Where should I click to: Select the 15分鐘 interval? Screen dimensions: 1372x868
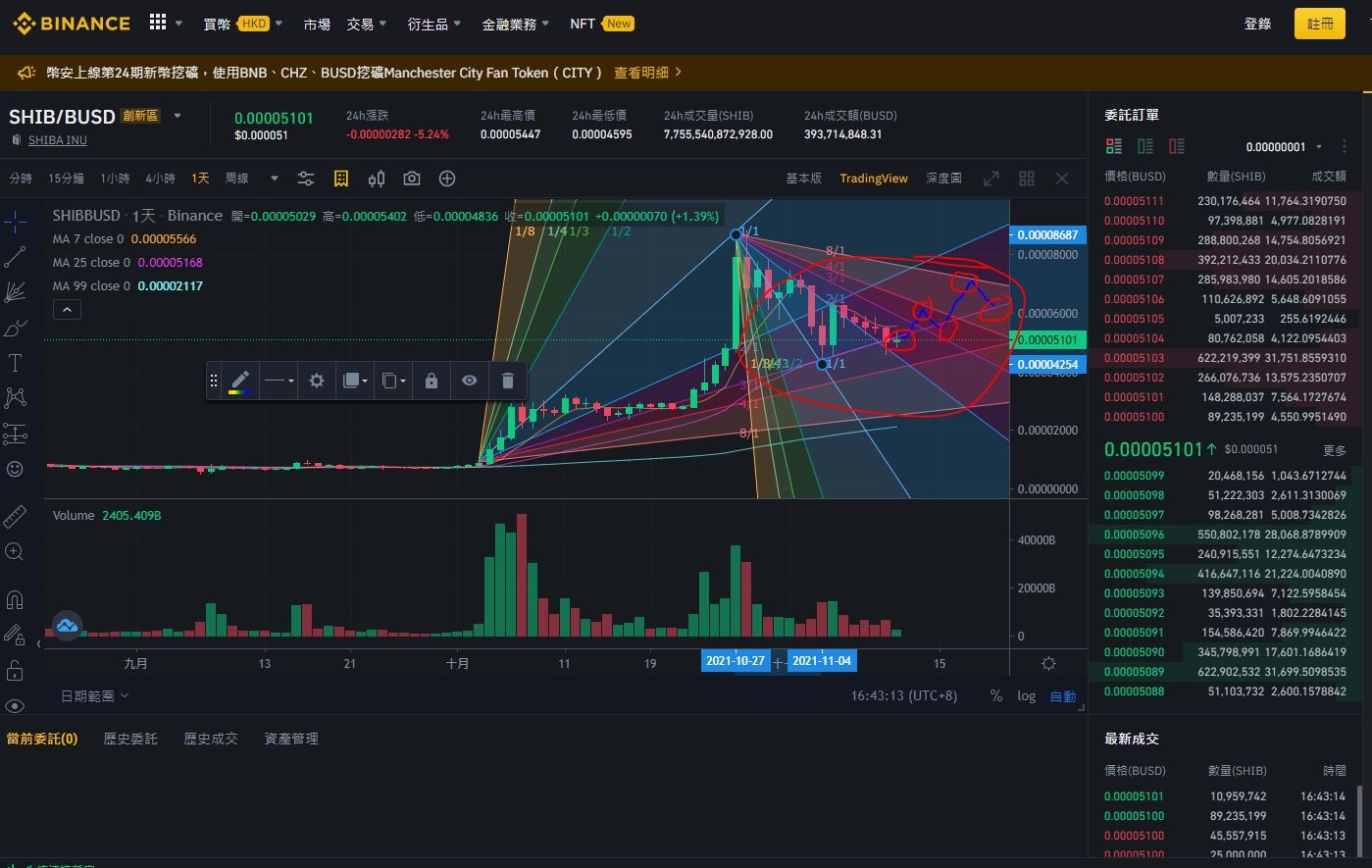(x=66, y=179)
